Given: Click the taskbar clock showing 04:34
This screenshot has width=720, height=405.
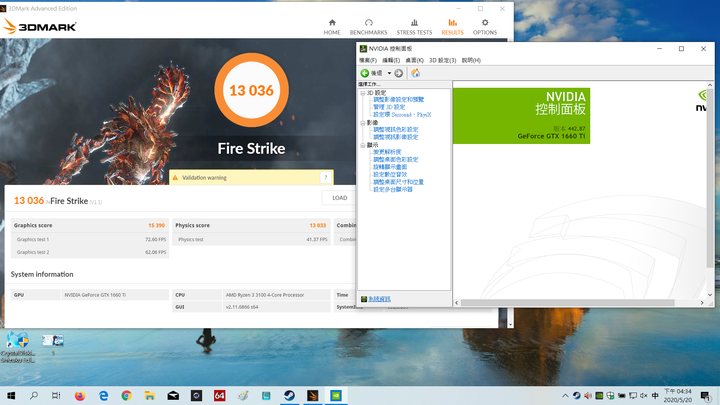Looking at the screenshot, I should click(x=677, y=395).
